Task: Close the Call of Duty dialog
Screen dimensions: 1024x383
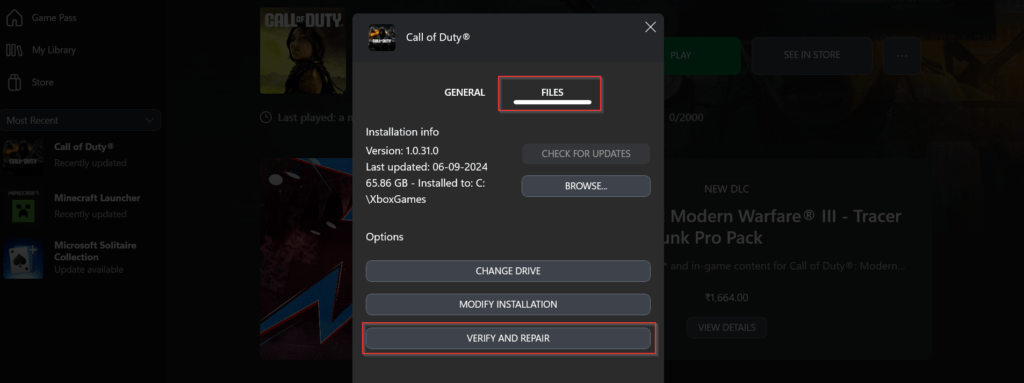Action: pyautogui.click(x=650, y=27)
